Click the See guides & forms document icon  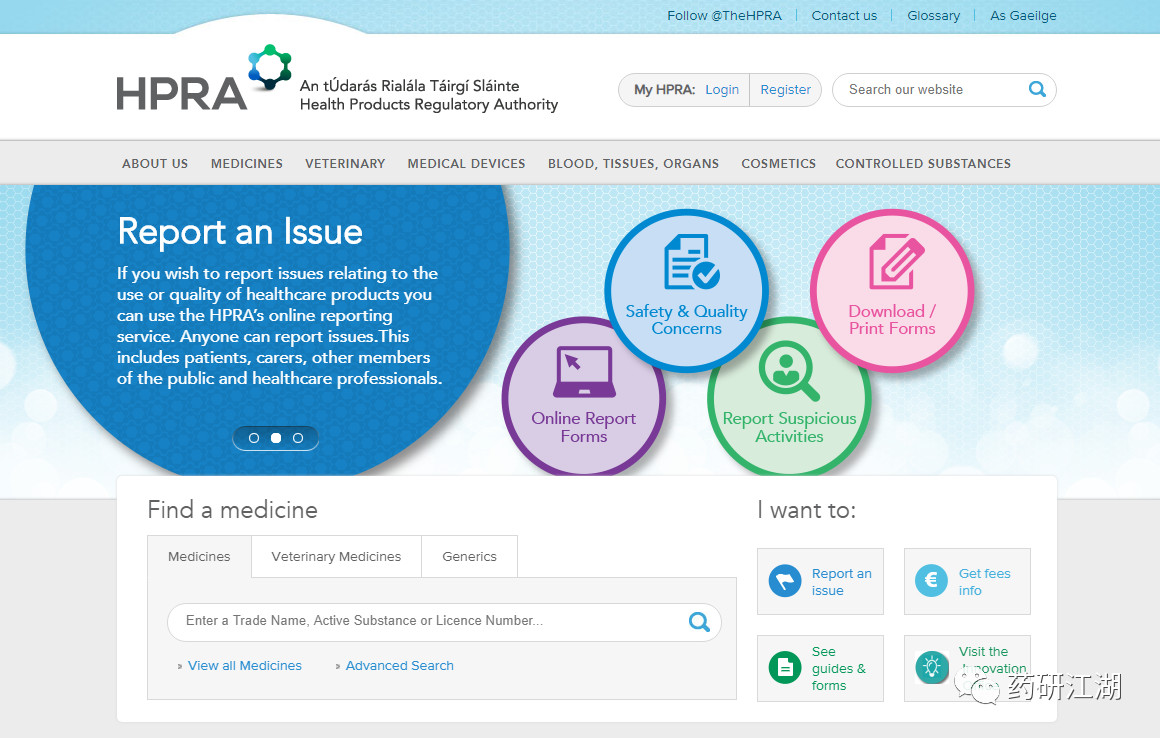coord(785,668)
